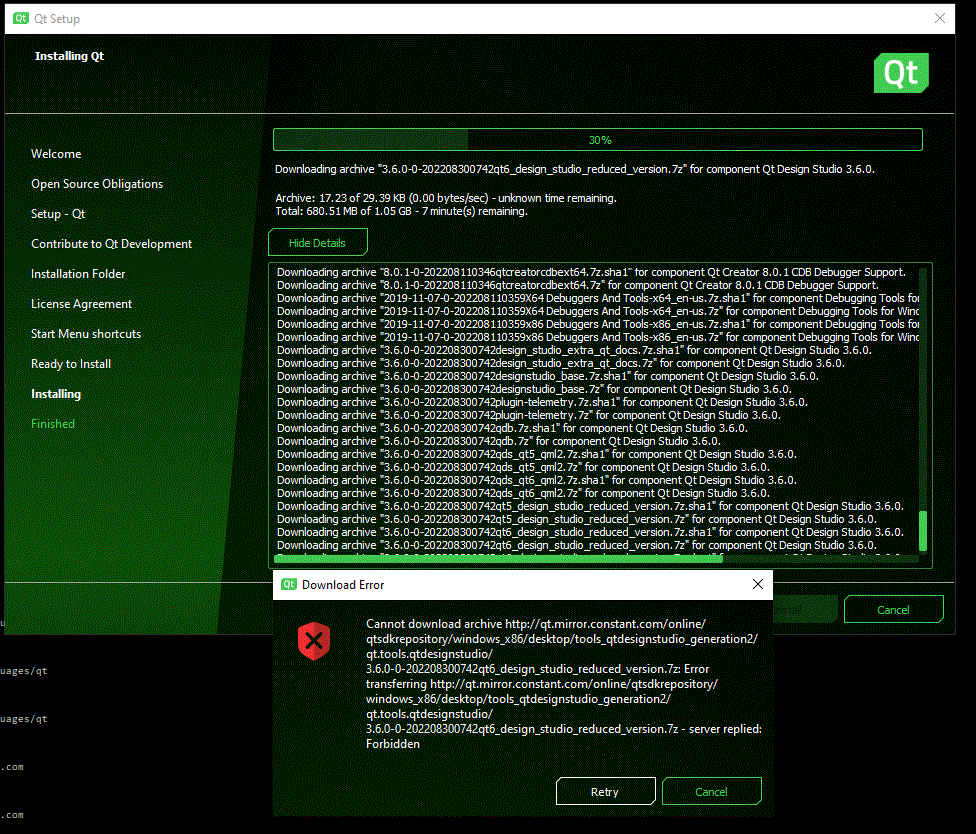Click the current 'Downloading archive' status line above the archive size
The height and width of the screenshot is (834, 976).
(575, 169)
